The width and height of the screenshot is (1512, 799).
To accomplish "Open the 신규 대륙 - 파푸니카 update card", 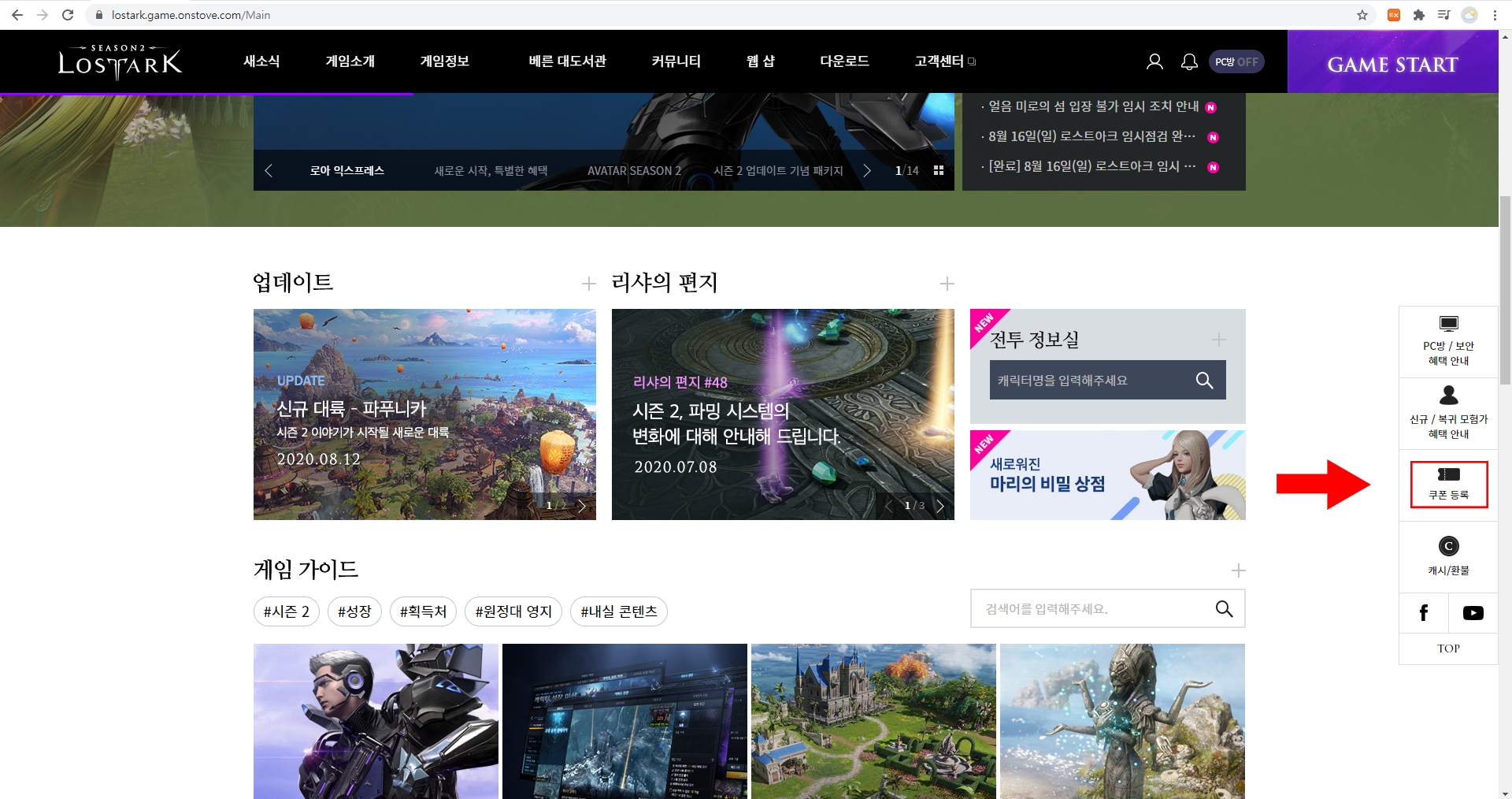I will pyautogui.click(x=424, y=414).
